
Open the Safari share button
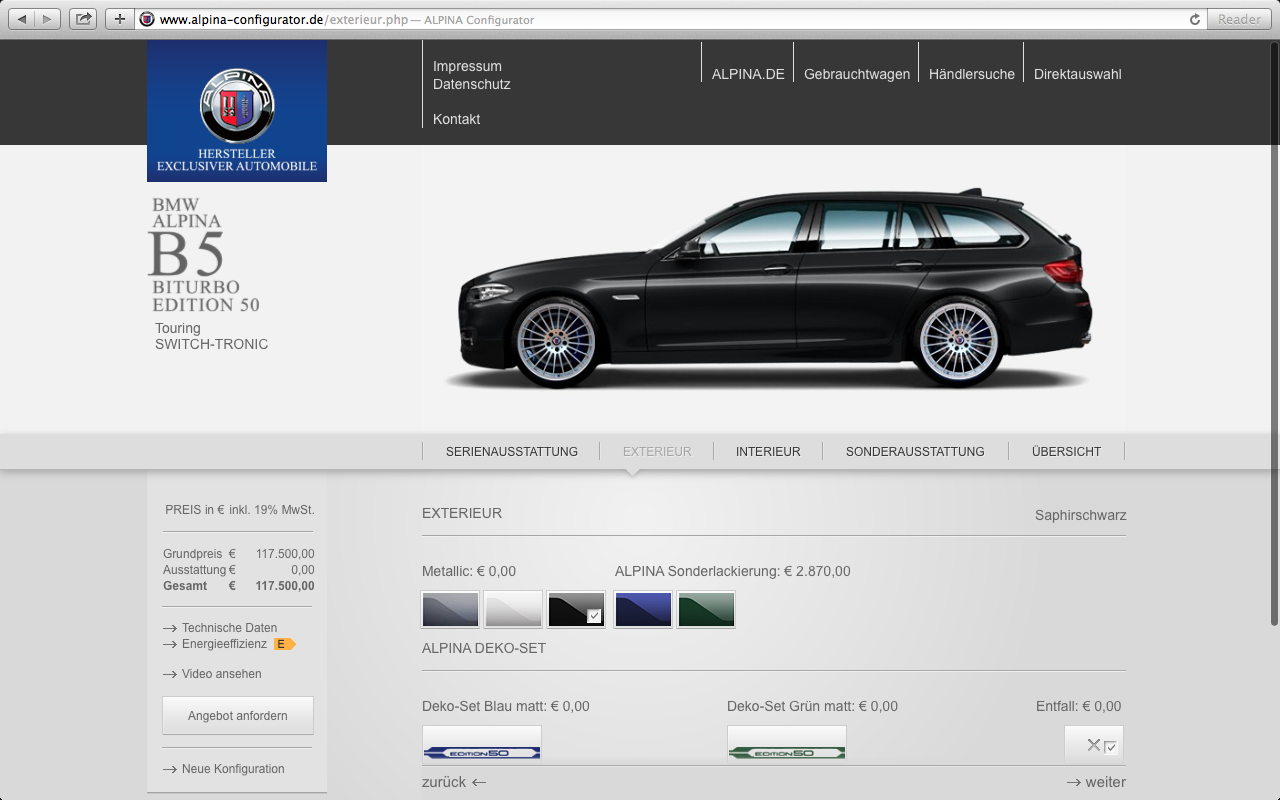(83, 19)
